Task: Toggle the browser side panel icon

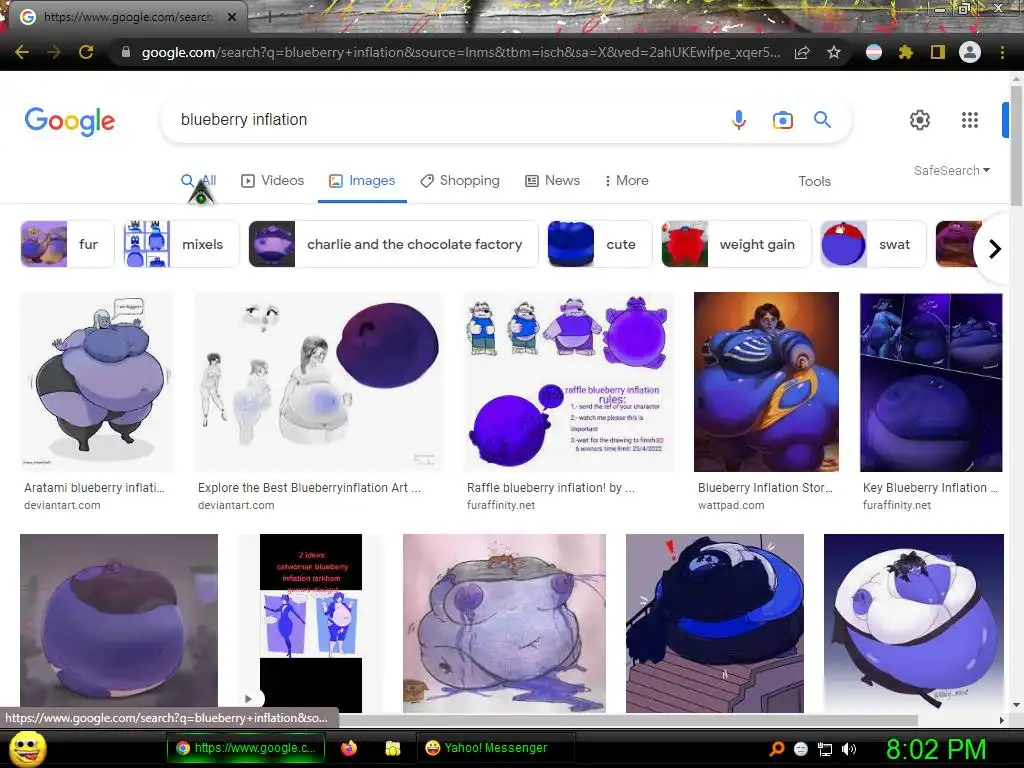Action: tap(938, 52)
